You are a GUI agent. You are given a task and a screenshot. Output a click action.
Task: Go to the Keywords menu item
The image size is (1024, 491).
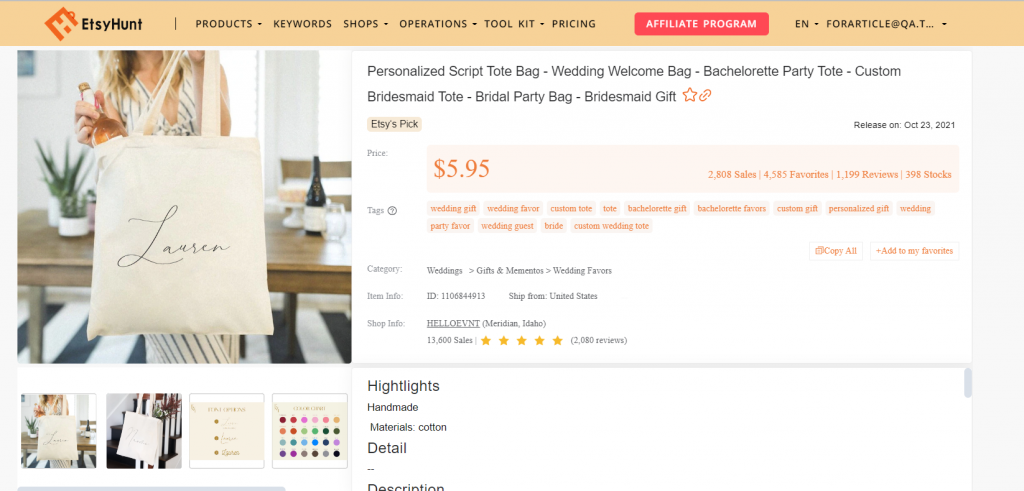pos(302,24)
